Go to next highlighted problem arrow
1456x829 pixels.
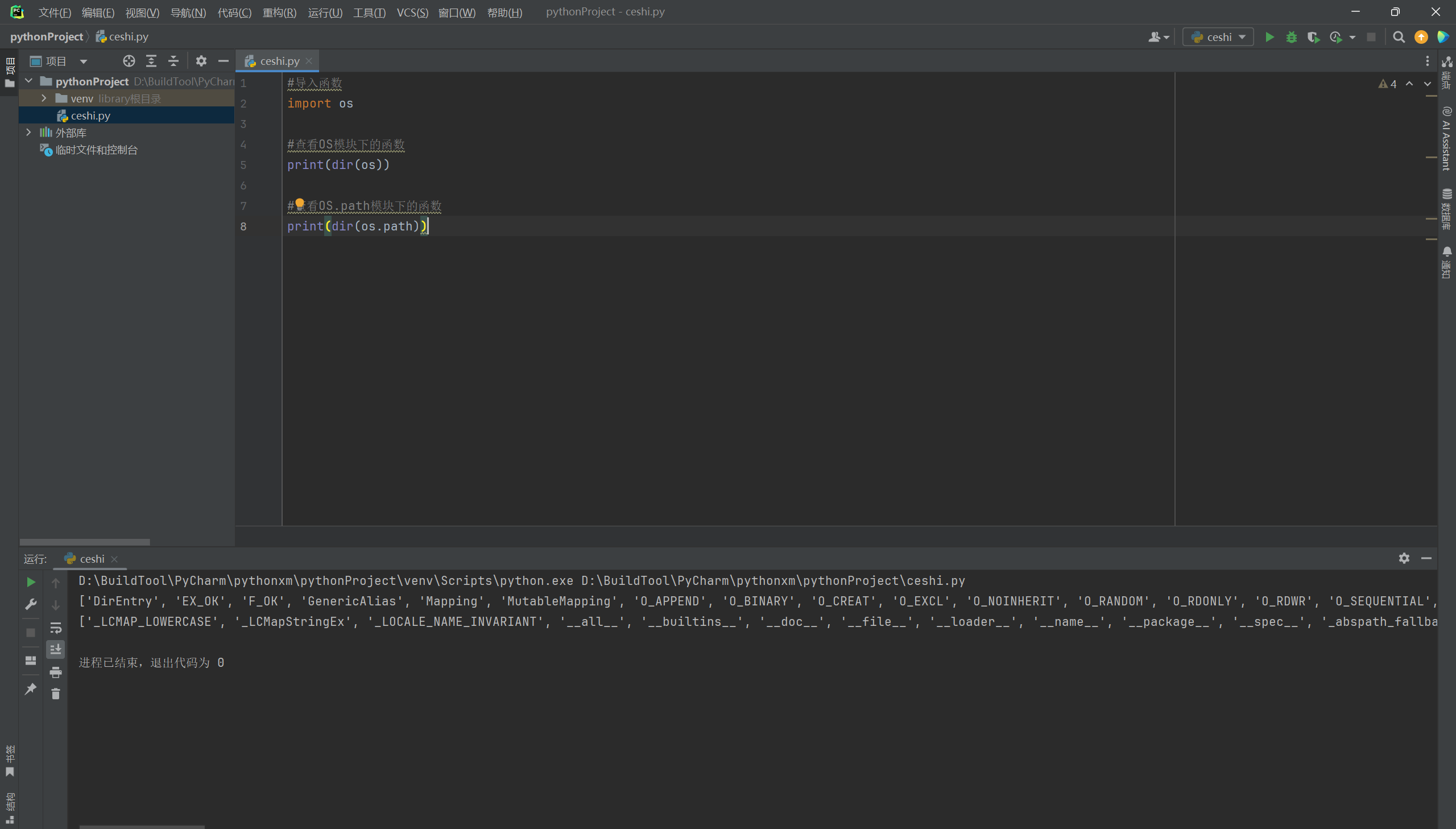(x=1428, y=84)
